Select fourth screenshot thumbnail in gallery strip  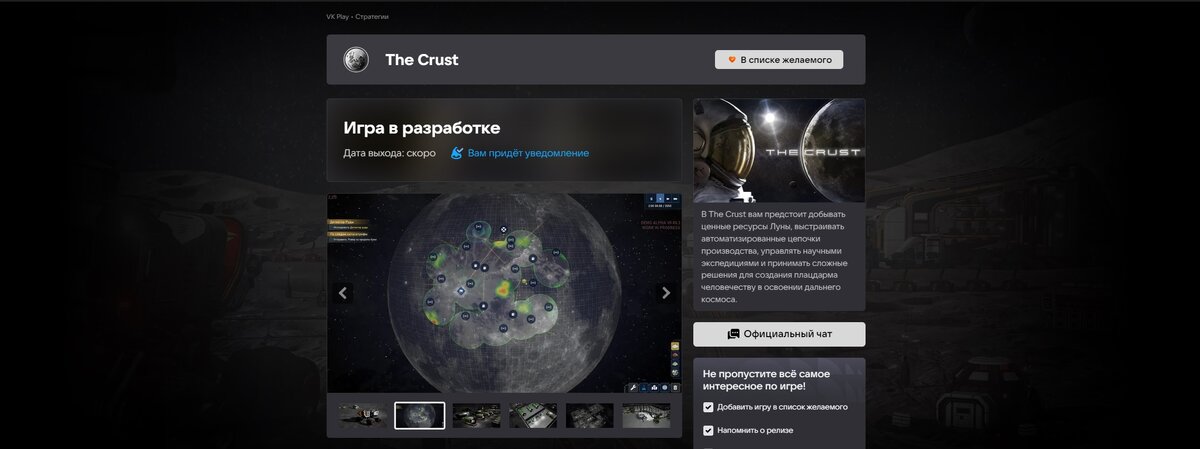533,416
